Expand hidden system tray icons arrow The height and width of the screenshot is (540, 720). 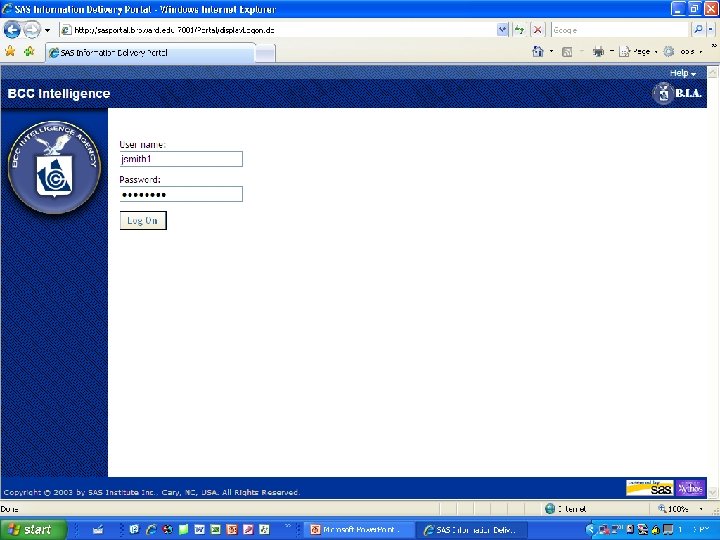click(x=589, y=529)
